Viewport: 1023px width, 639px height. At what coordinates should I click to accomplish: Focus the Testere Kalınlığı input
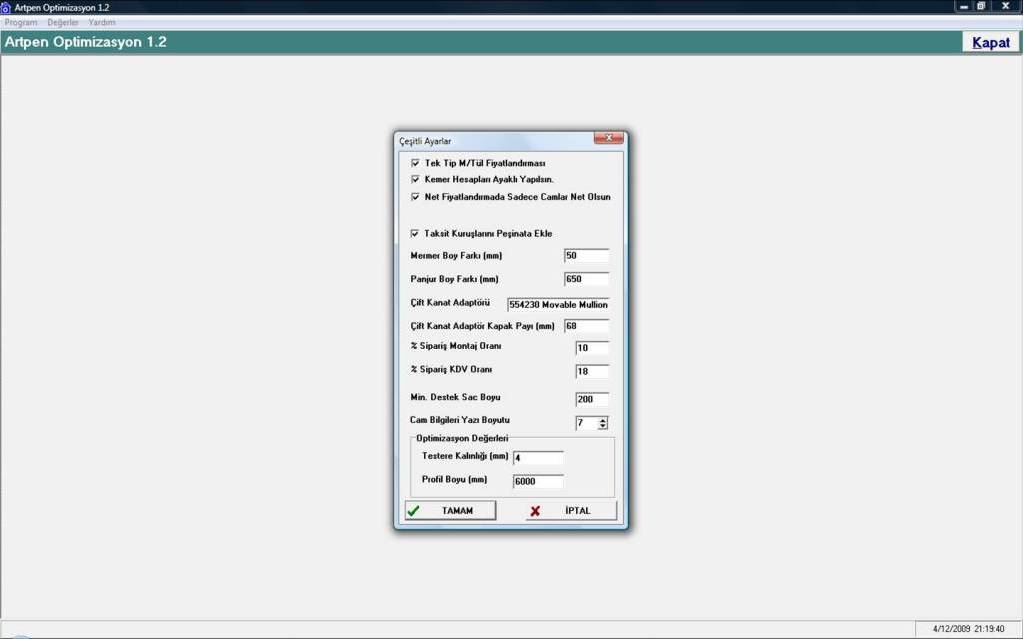[x=538, y=459]
